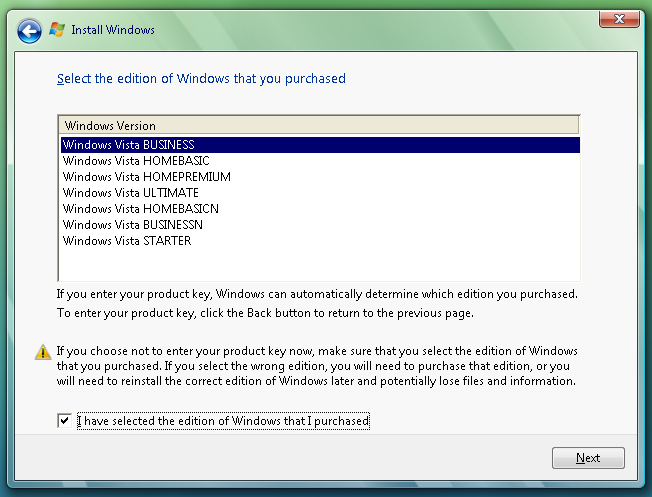Click the 'Install Windows' title text

click(113, 30)
